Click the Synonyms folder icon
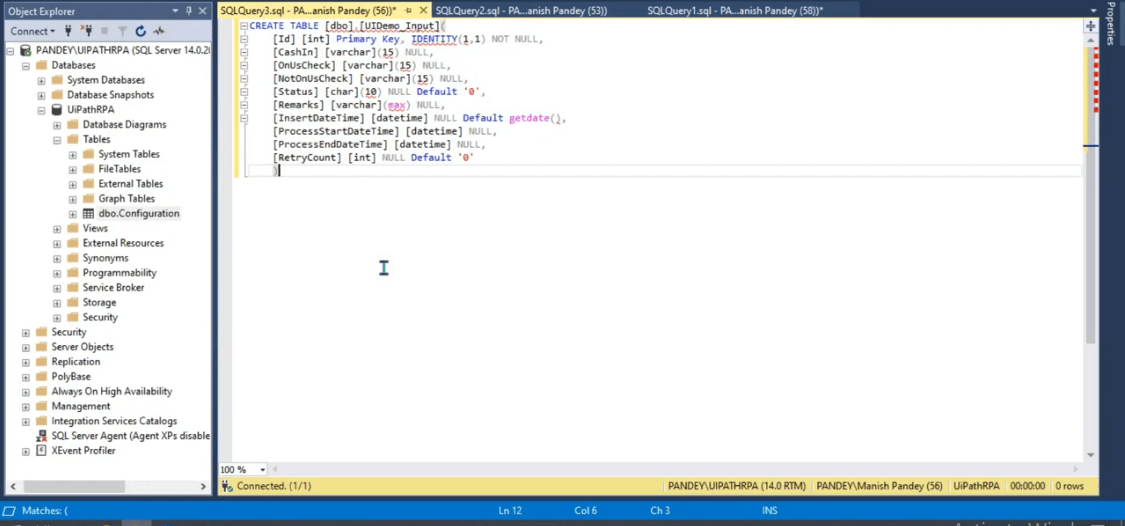 pyautogui.click(x=72, y=258)
